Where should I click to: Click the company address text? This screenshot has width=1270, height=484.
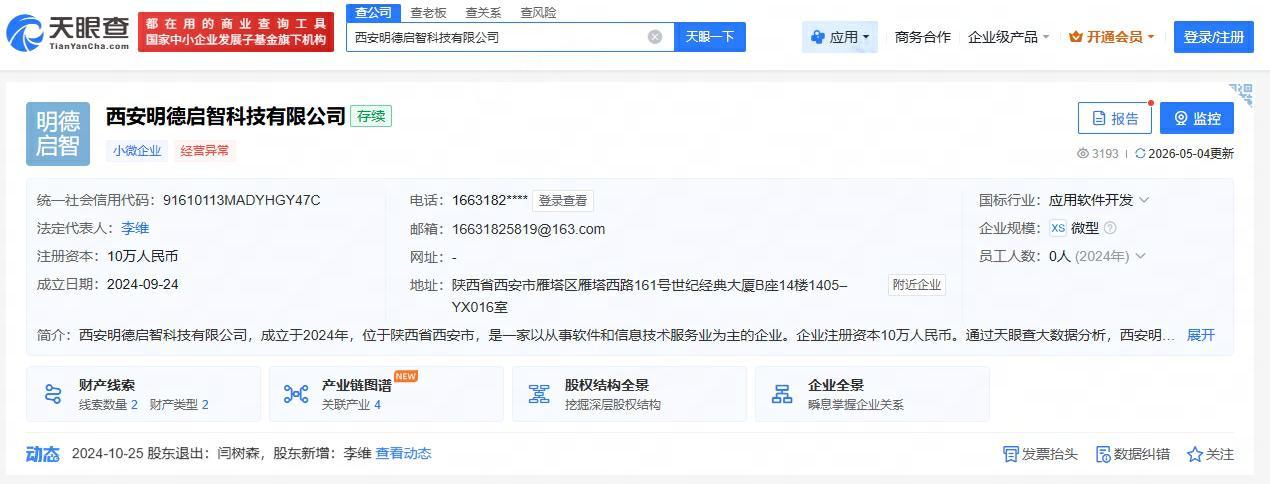[x=649, y=296]
